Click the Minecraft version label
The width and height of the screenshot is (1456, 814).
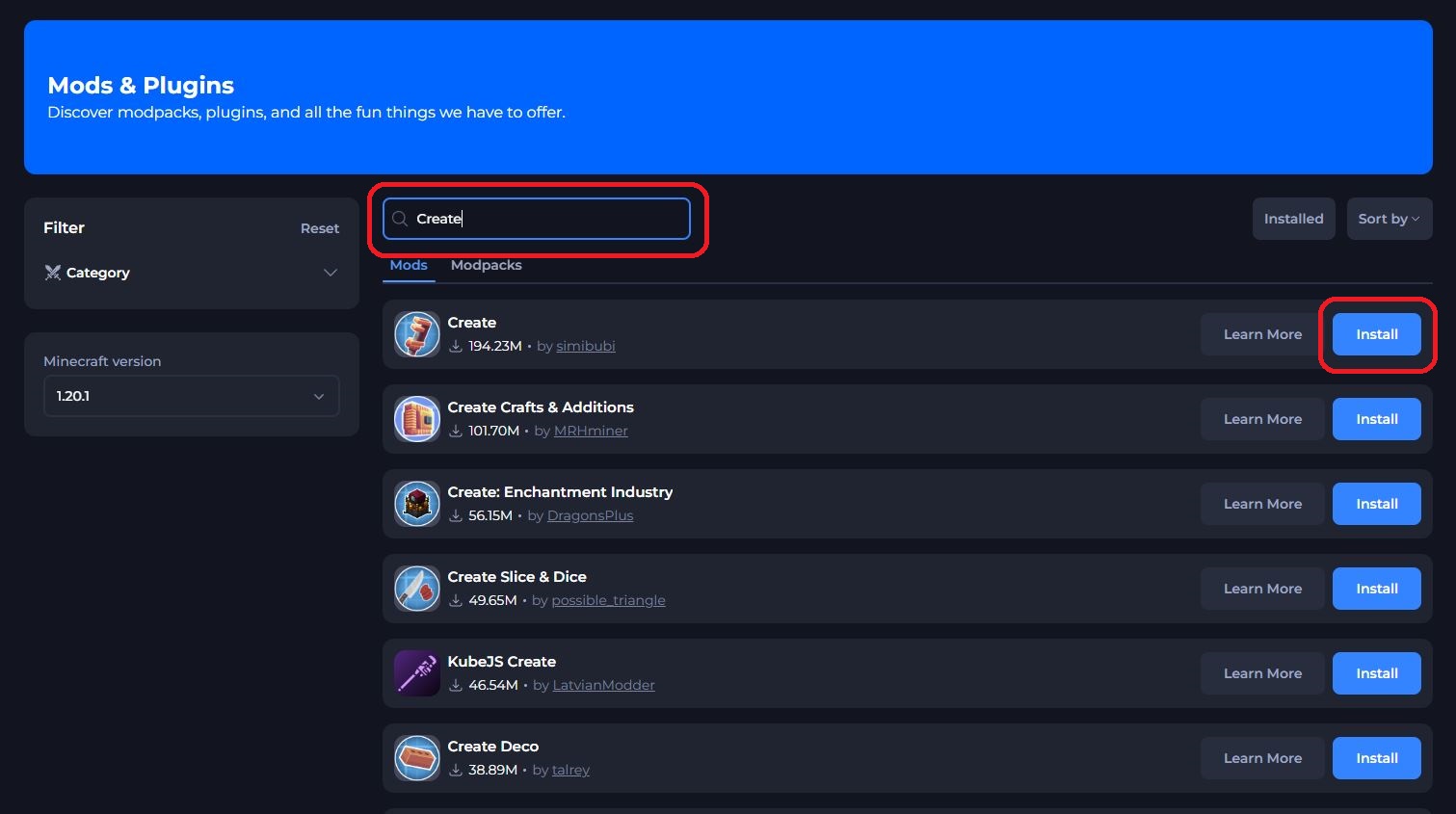pos(102,361)
